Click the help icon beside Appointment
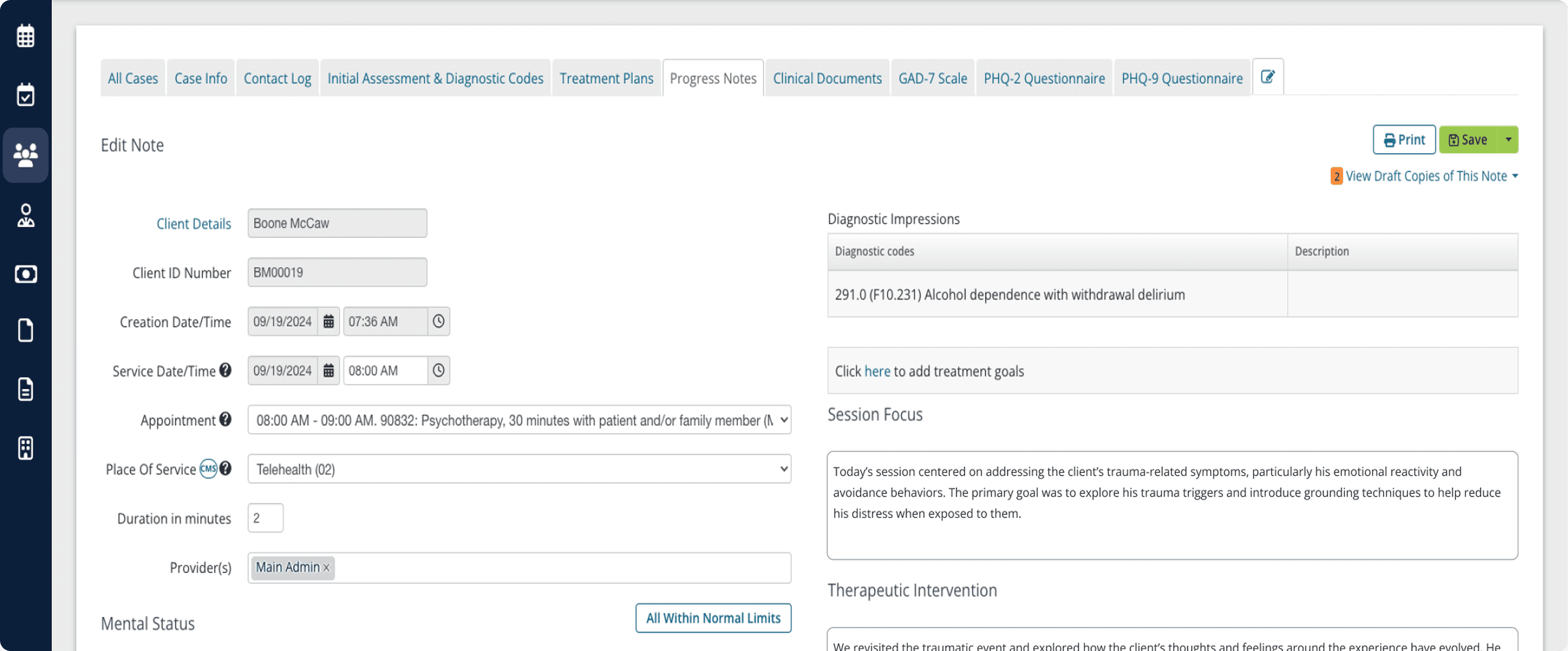The image size is (1568, 651). click(x=225, y=419)
